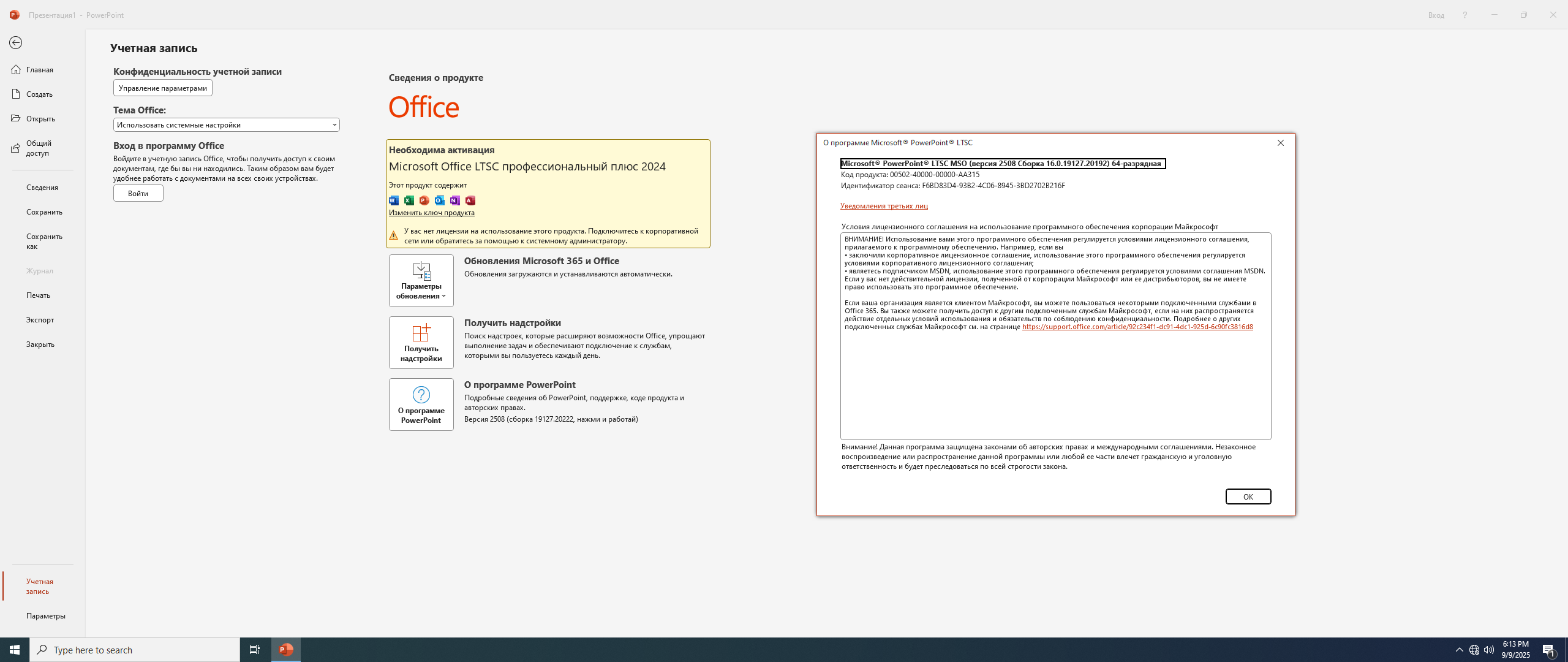The image size is (1568, 662).
Task: Click the Изменить ключ продукта link
Action: pos(432,213)
